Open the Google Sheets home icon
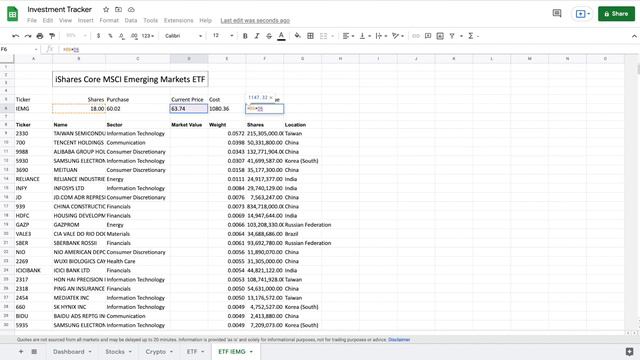Viewport: 640px width, 360px height. [x=13, y=14]
